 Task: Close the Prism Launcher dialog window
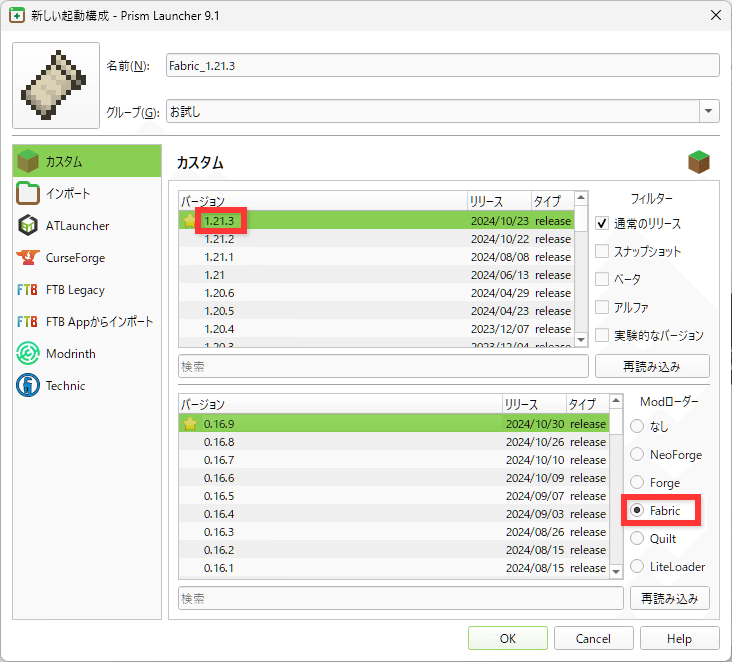(x=715, y=15)
